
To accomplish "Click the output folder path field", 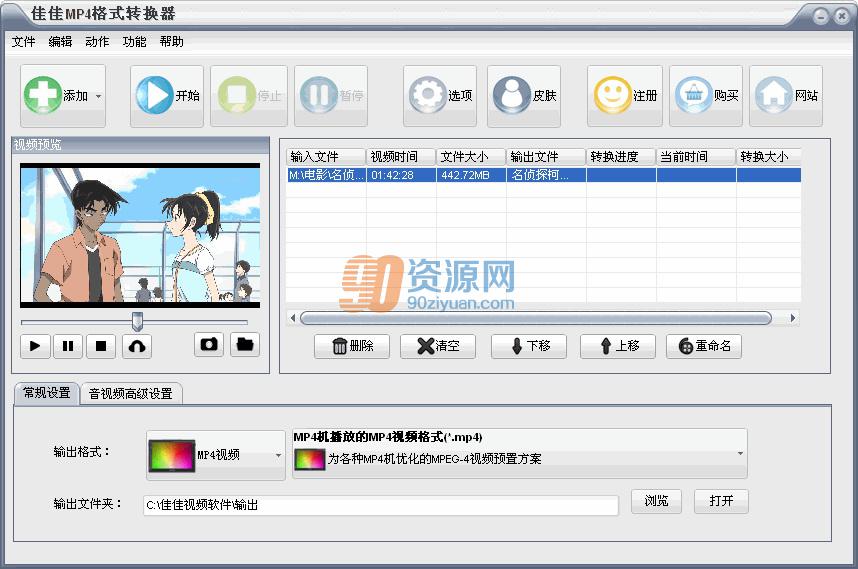I will coord(381,505).
